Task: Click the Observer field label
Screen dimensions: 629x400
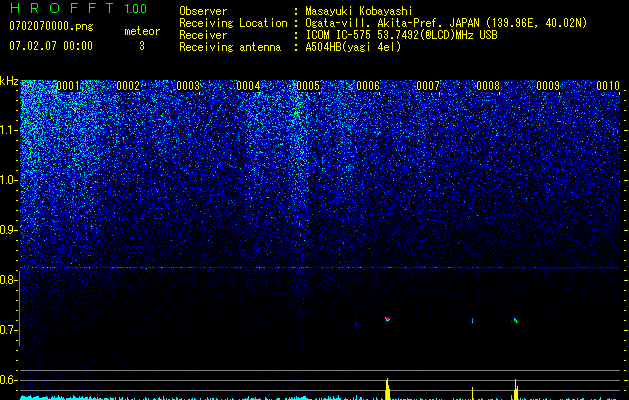Action: [203, 11]
